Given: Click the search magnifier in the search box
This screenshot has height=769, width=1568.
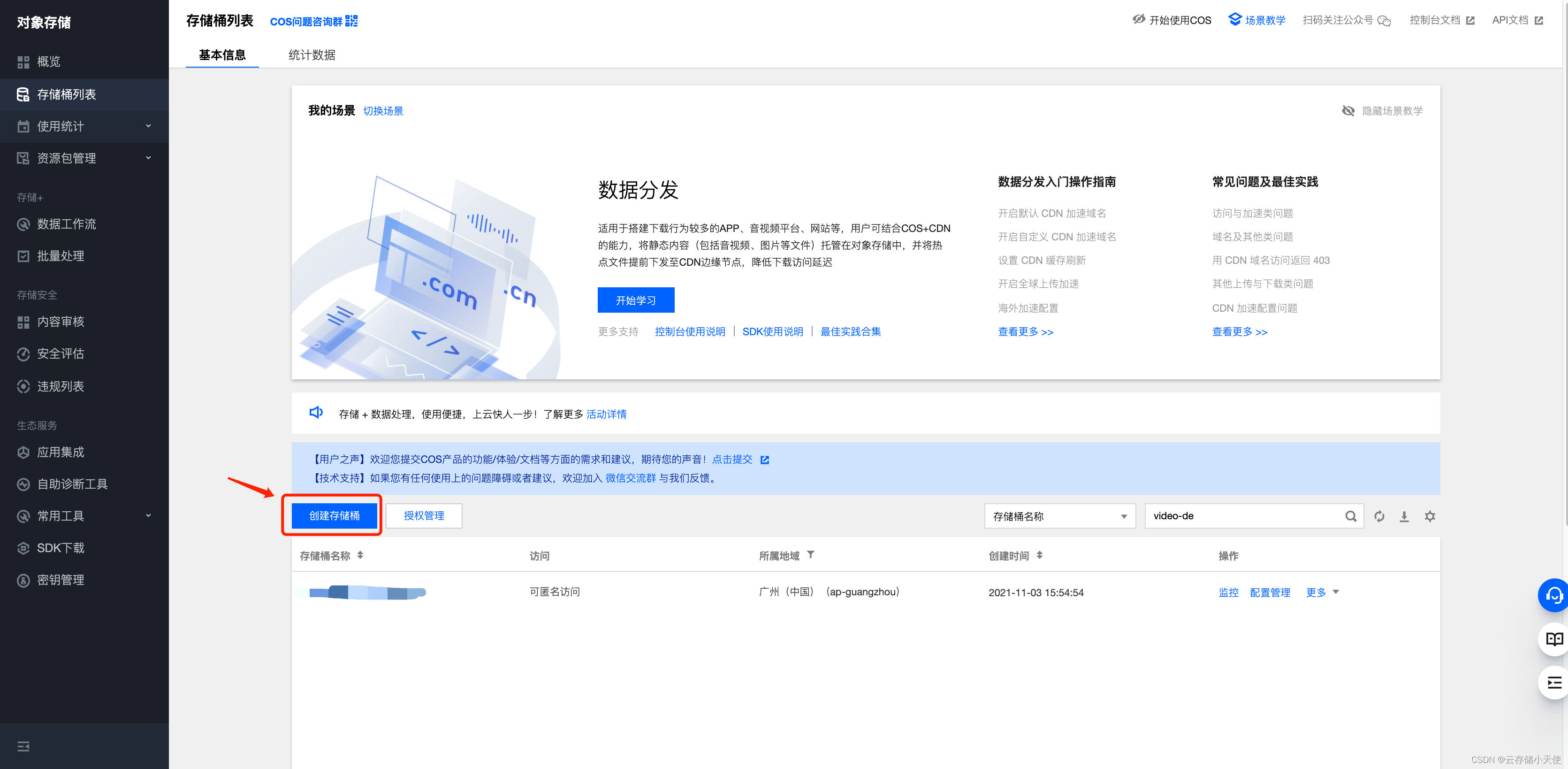Looking at the screenshot, I should (1351, 515).
